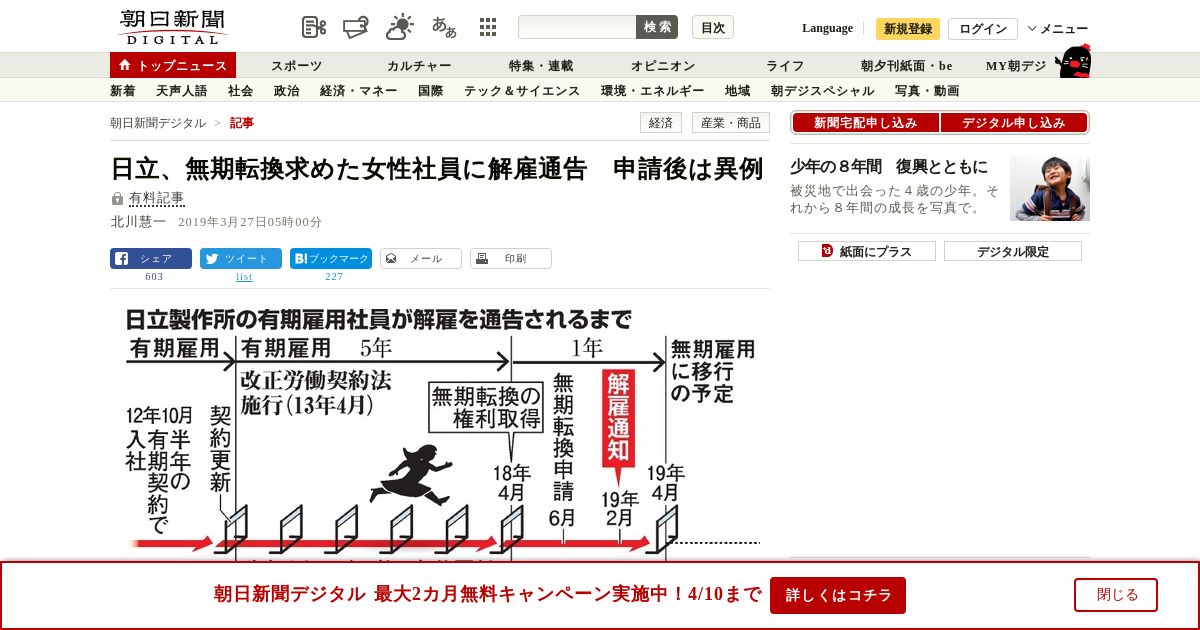The height and width of the screenshot is (630, 1200).
Task: Close the campaign banner with 閉じる
Action: [1116, 595]
